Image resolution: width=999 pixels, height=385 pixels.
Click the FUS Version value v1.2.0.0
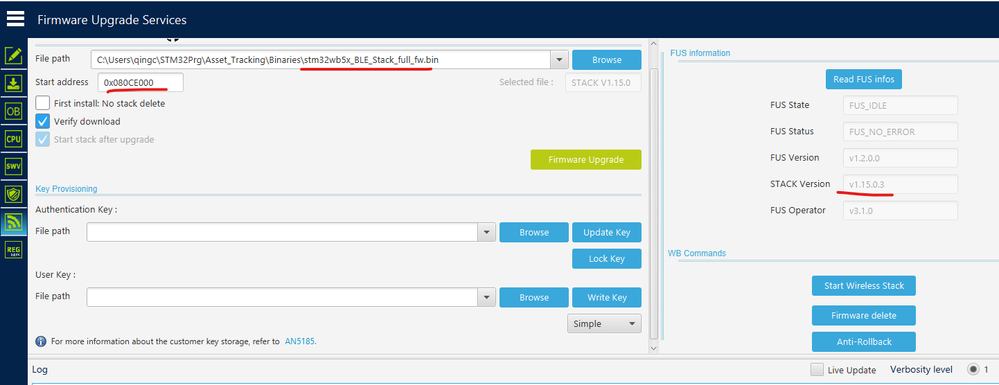tap(900, 157)
